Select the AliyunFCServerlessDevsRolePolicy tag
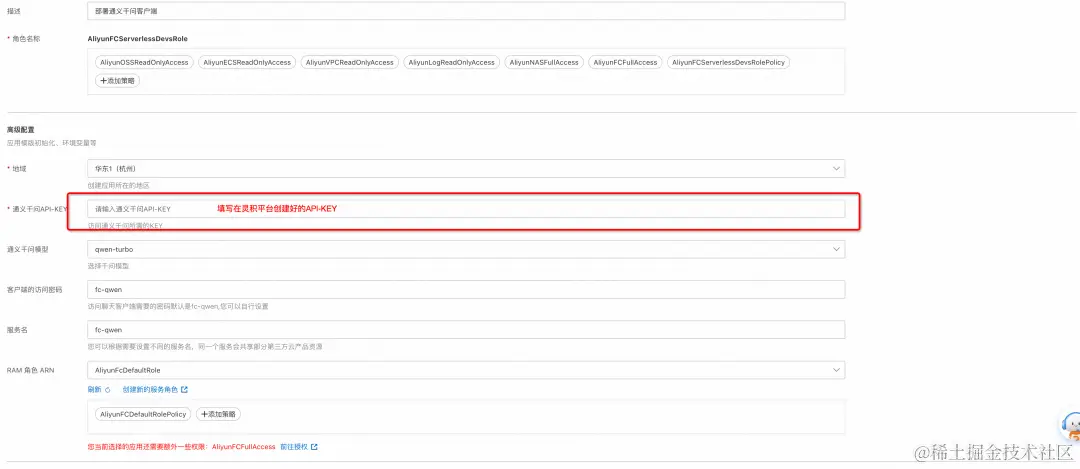 pos(729,63)
